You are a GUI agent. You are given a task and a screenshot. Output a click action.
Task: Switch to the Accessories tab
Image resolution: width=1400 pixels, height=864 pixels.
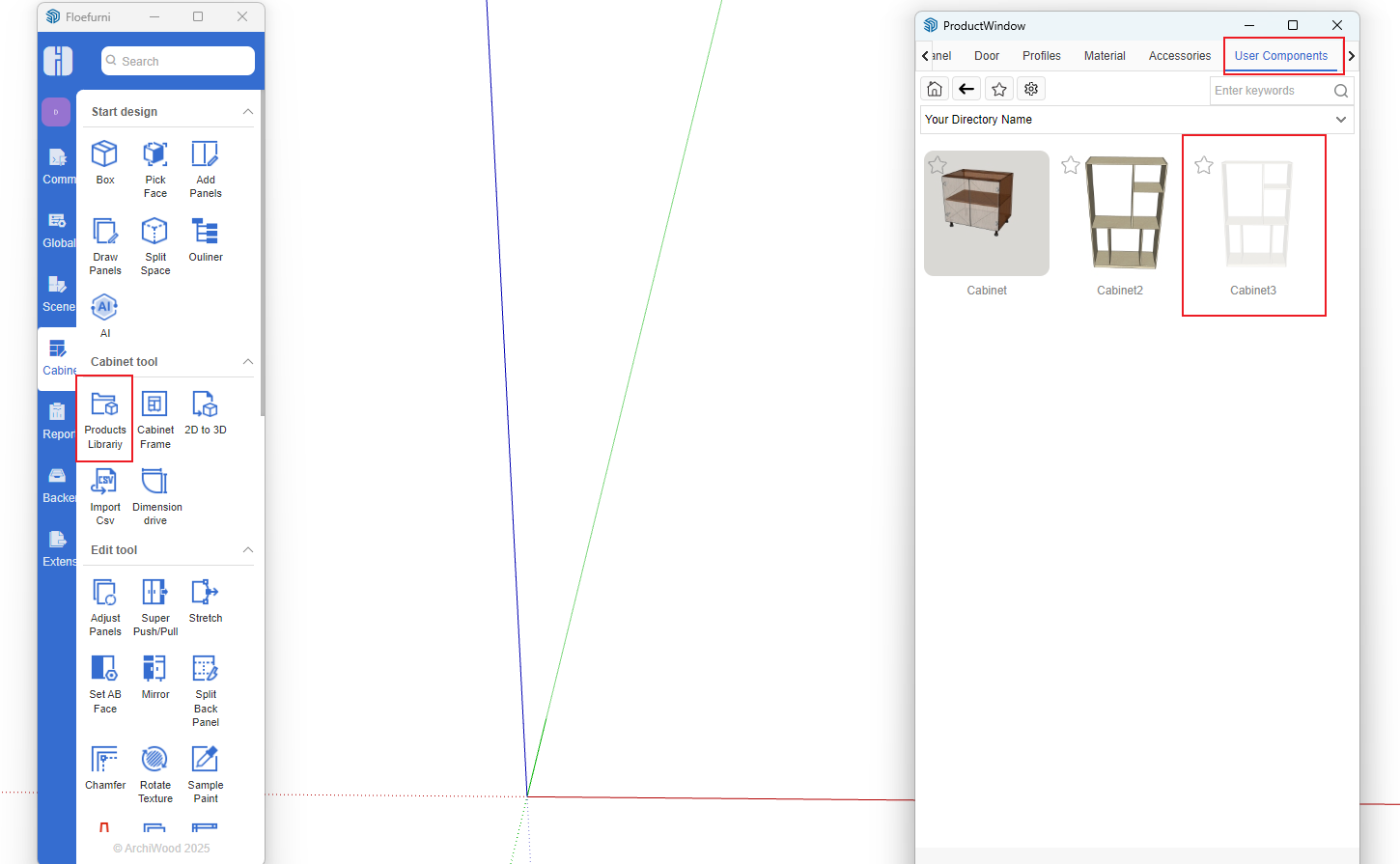pyautogui.click(x=1179, y=56)
